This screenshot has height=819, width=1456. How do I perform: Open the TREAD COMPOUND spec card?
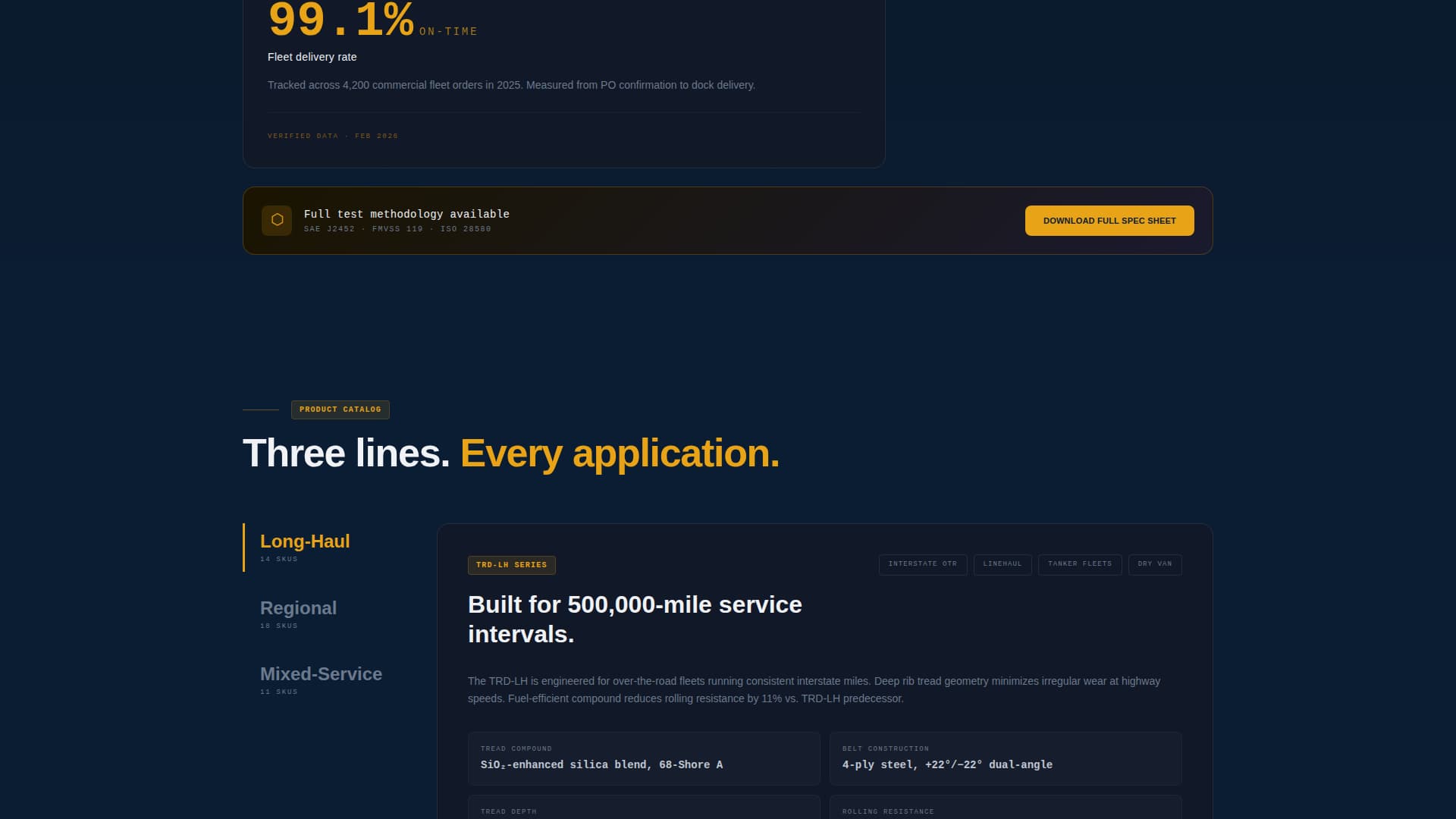[643, 758]
